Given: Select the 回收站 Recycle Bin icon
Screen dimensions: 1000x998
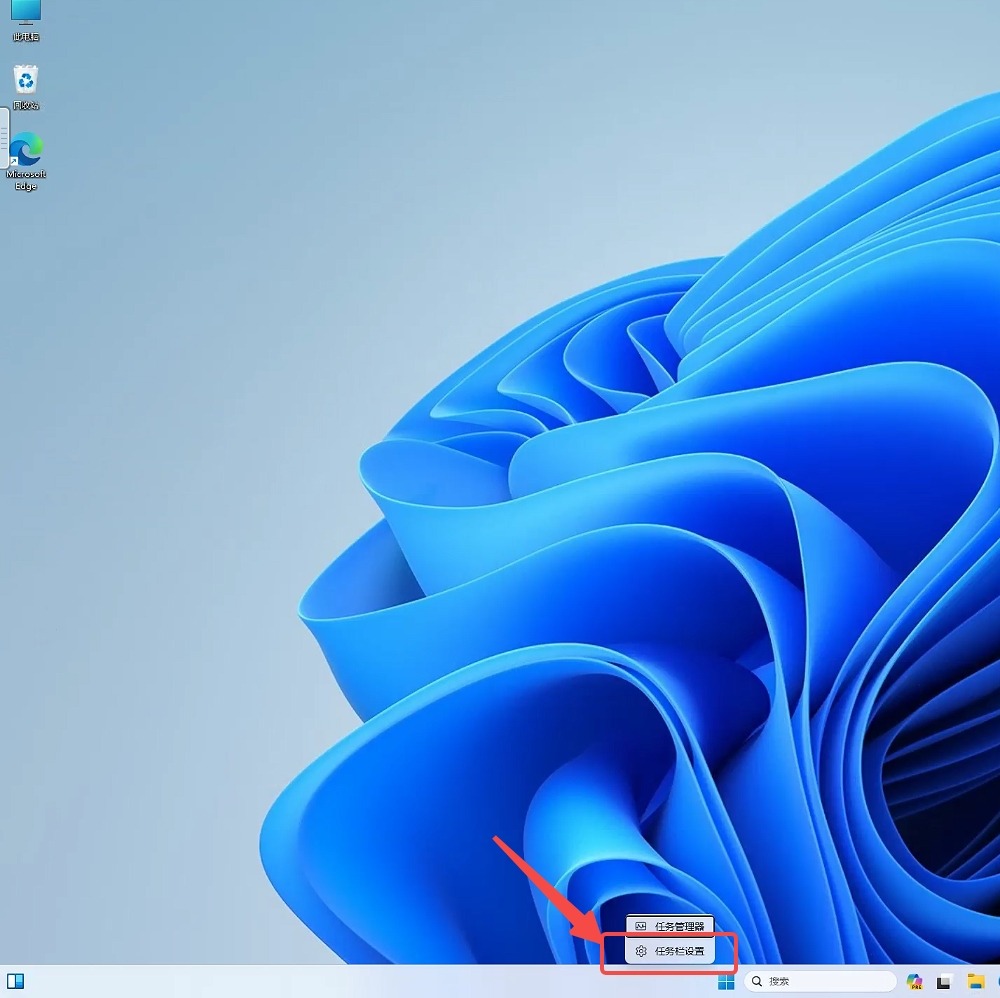Looking at the screenshot, I should tap(26, 79).
